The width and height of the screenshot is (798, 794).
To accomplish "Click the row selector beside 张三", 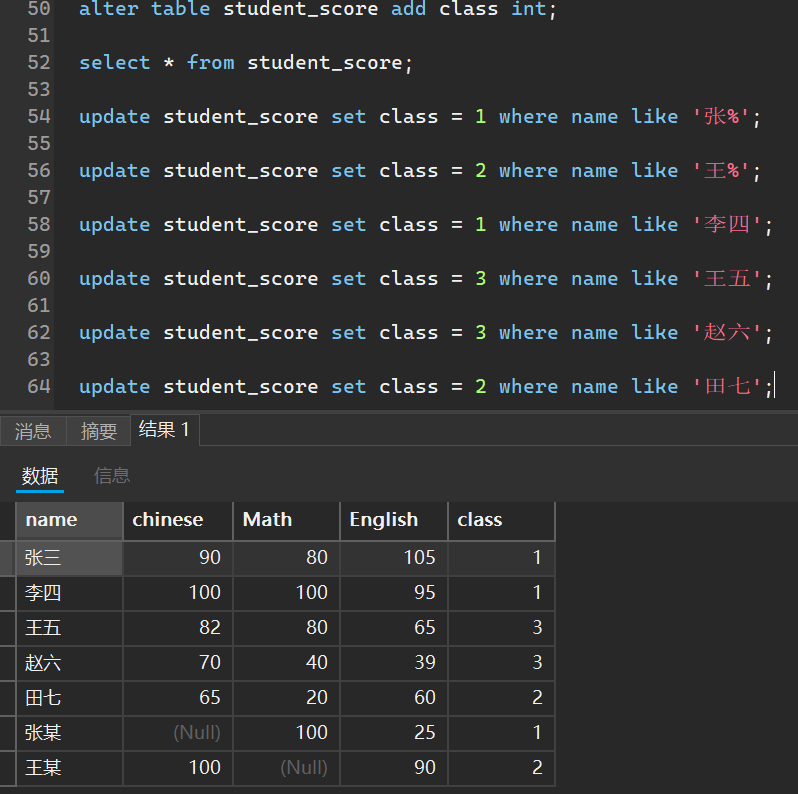I will point(7,558).
